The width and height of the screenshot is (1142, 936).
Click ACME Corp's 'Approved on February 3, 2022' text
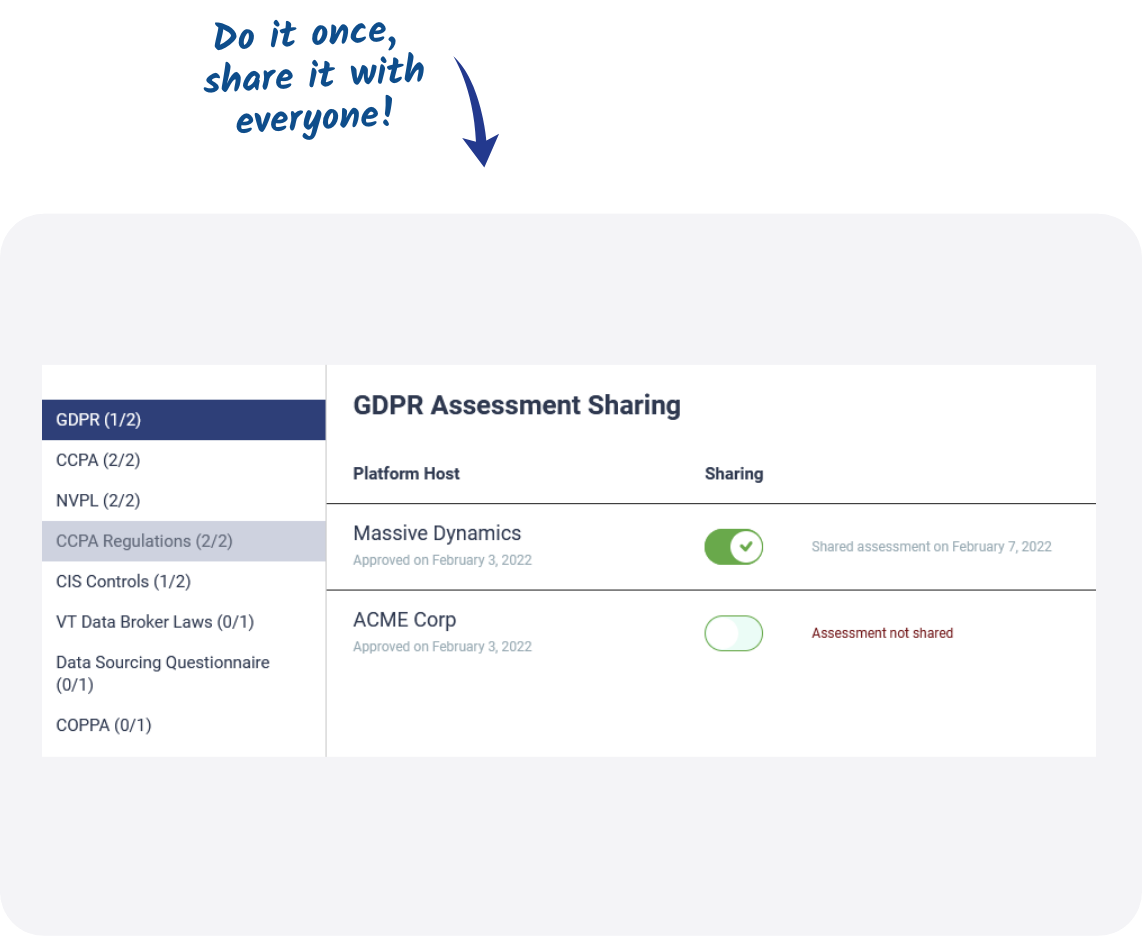point(442,647)
